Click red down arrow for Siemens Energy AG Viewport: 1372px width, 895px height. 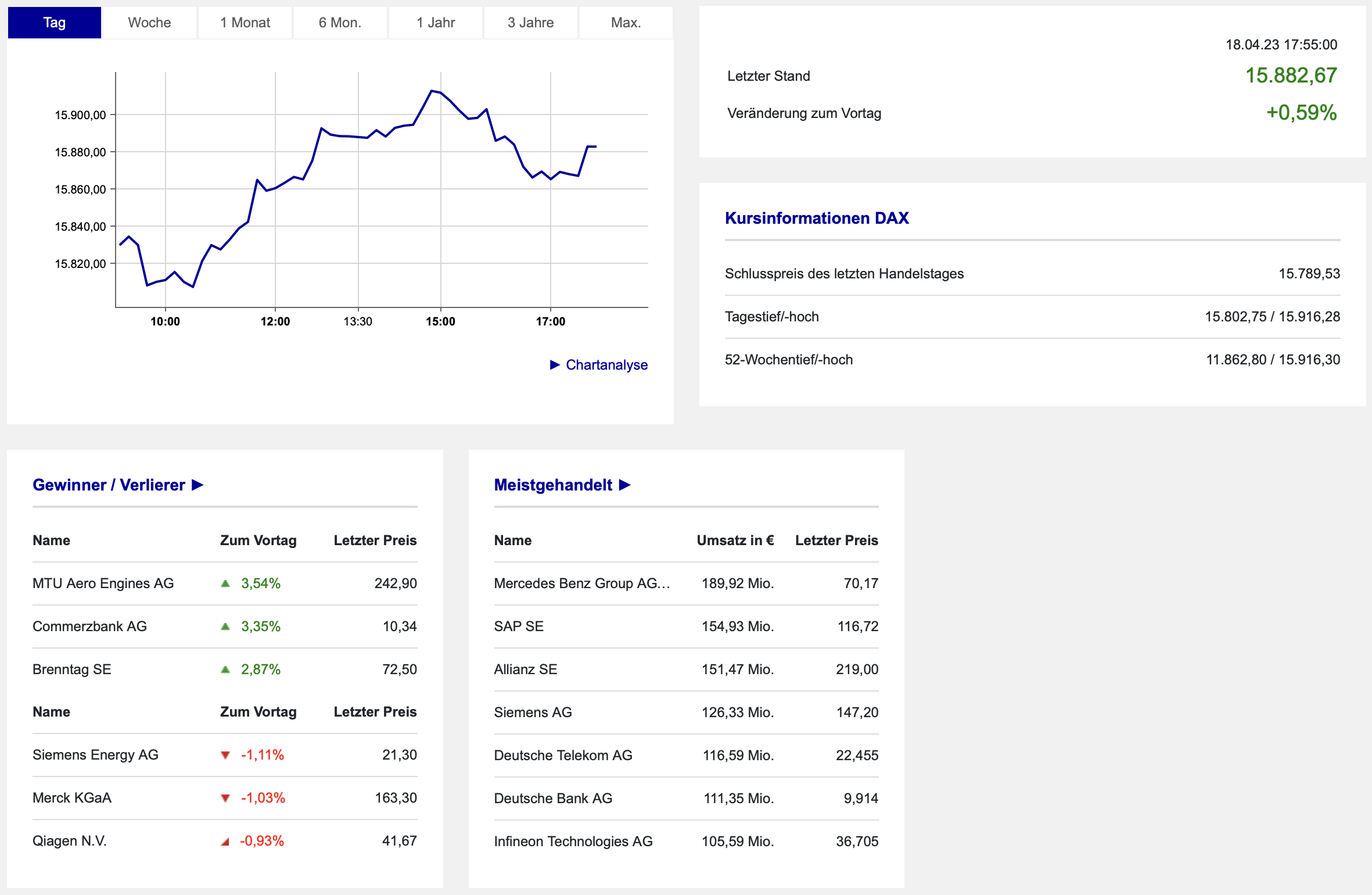225,755
